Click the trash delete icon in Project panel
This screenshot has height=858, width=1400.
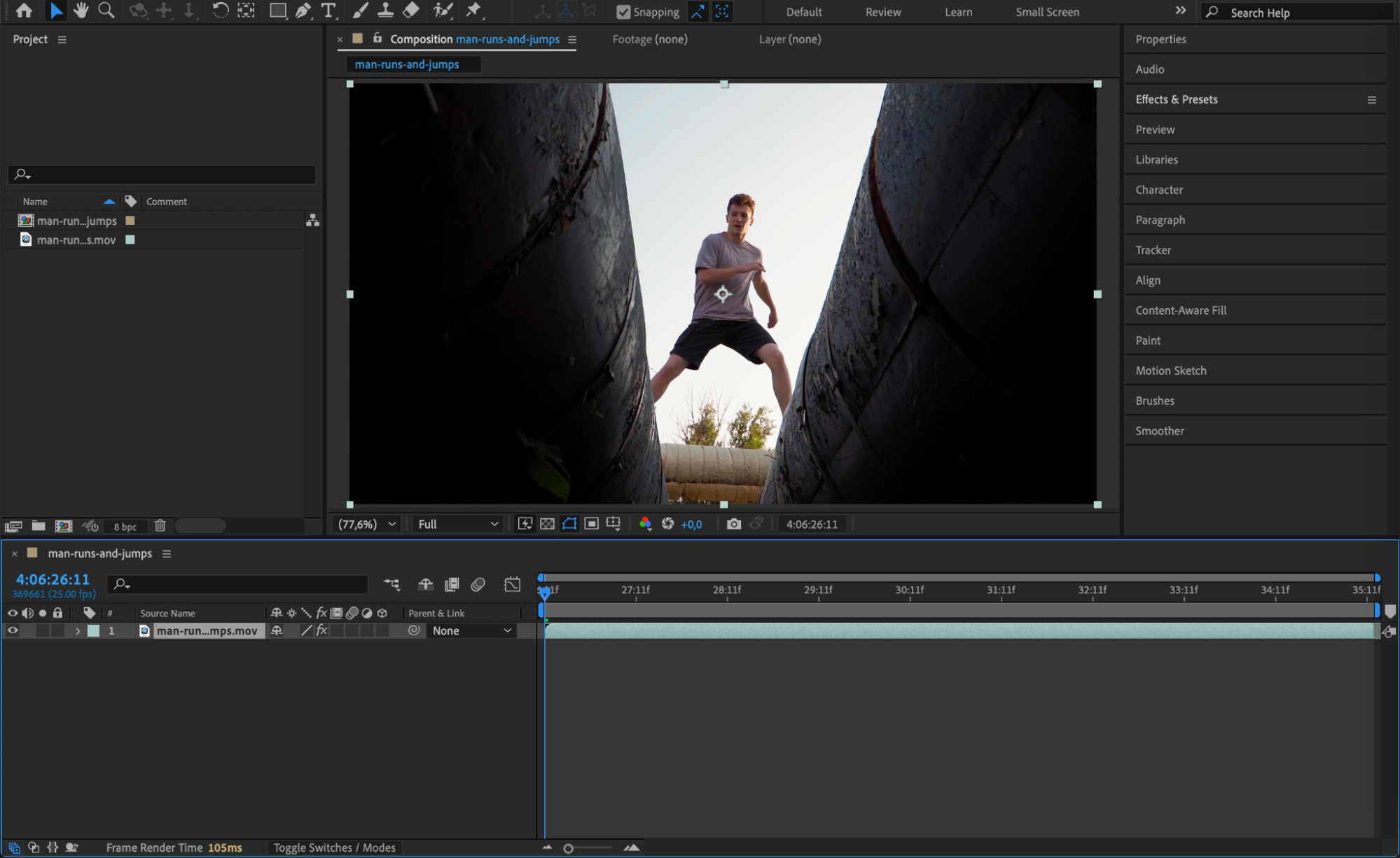(x=160, y=526)
